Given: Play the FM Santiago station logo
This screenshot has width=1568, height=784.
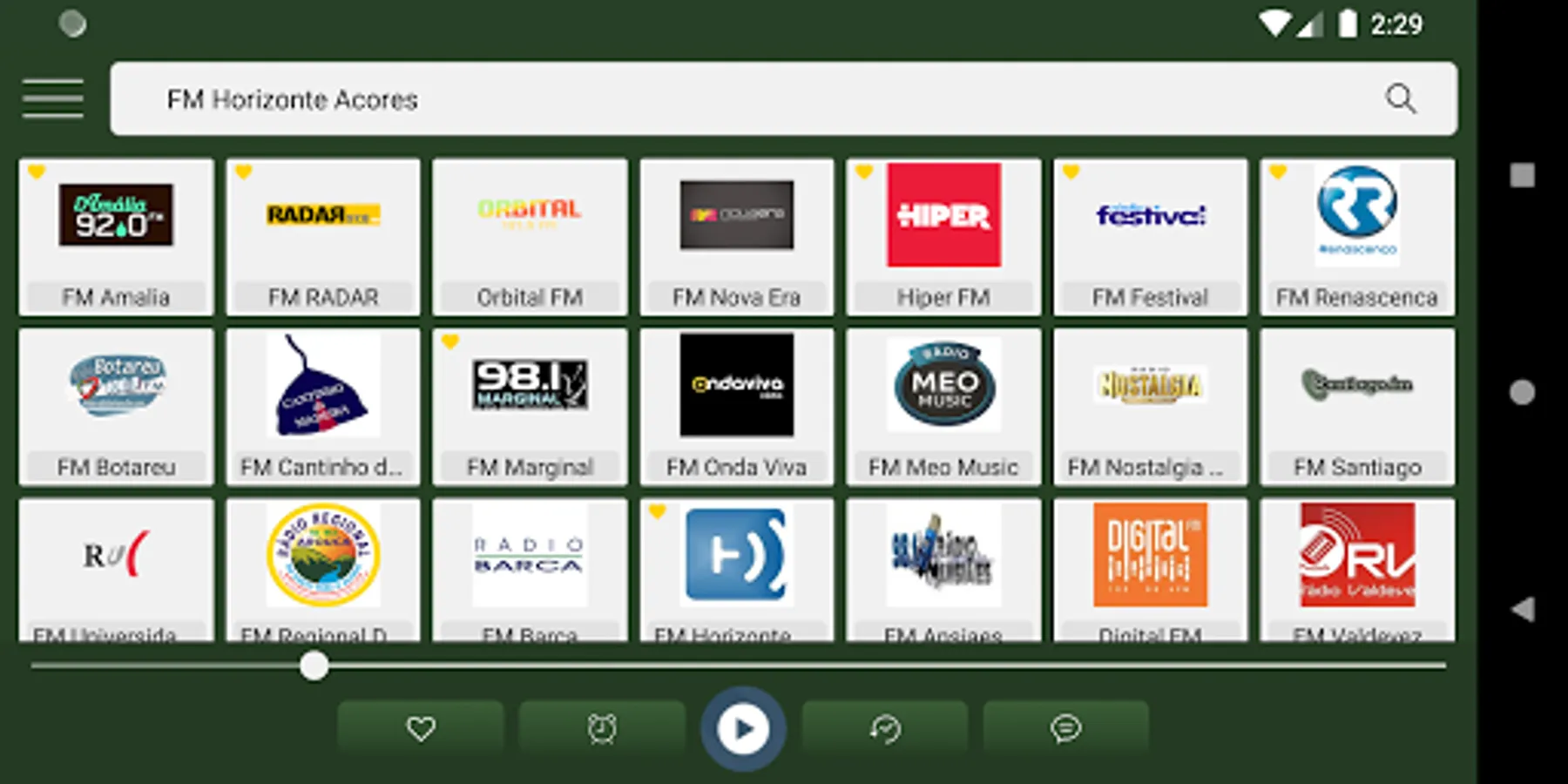Looking at the screenshot, I should pyautogui.click(x=1357, y=384).
